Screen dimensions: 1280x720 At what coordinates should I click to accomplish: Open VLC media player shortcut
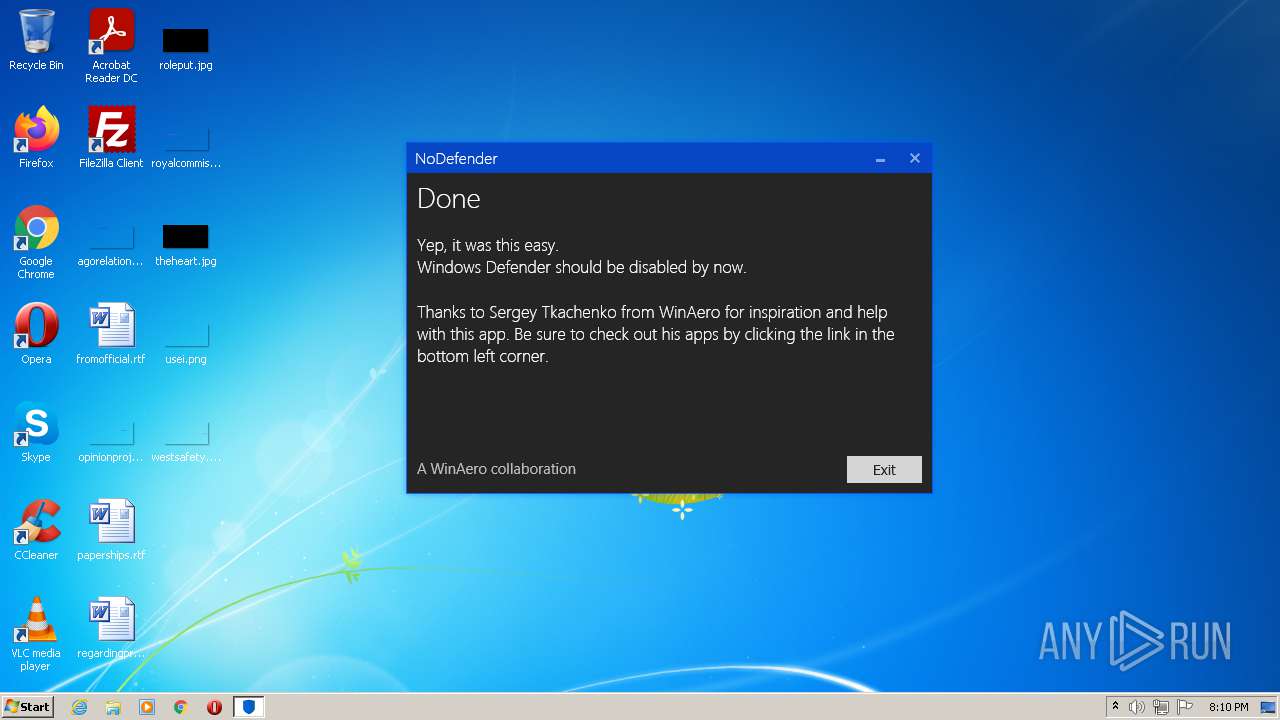[36, 634]
